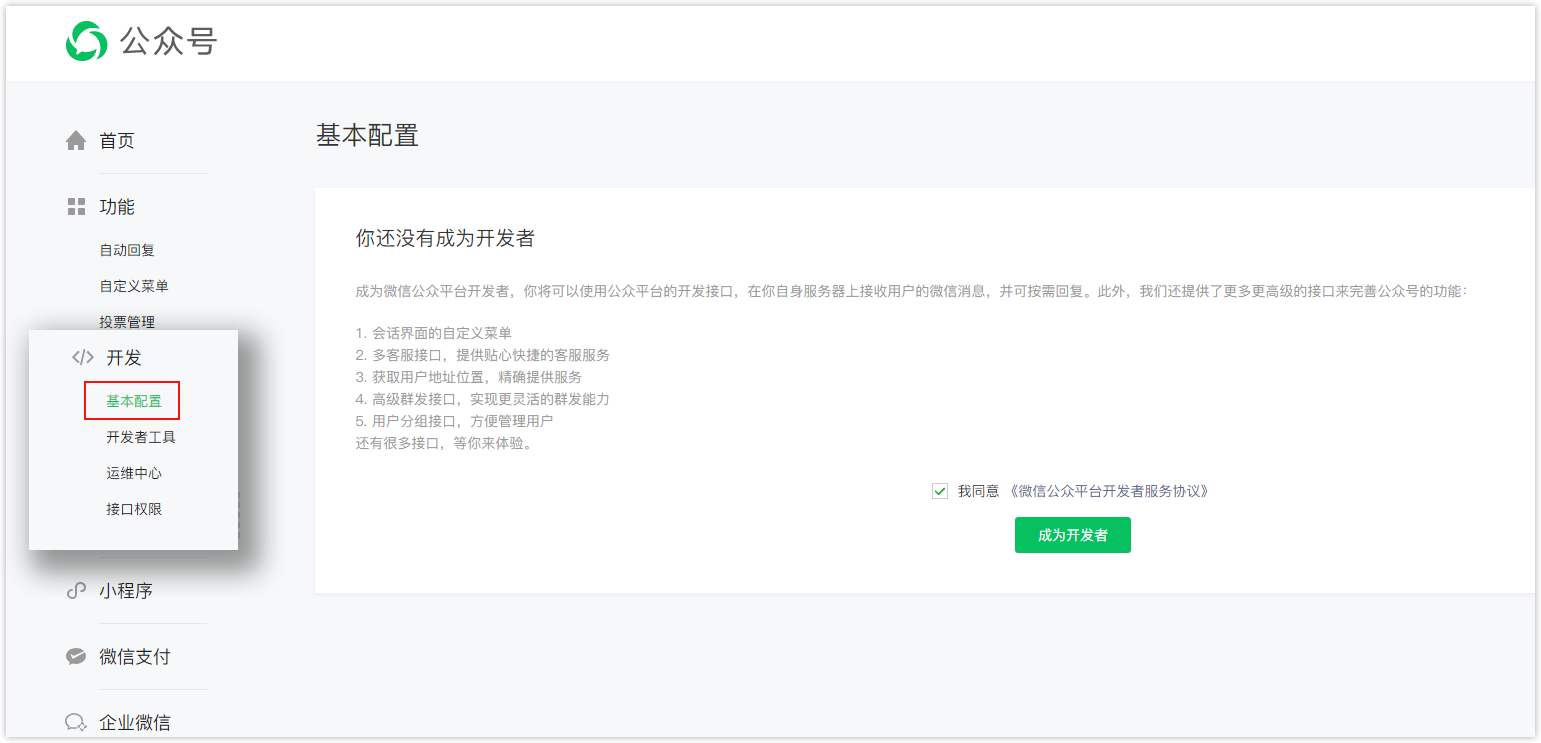Open 投票管理 in the sidebar
The image size is (1541, 743).
tap(127, 322)
